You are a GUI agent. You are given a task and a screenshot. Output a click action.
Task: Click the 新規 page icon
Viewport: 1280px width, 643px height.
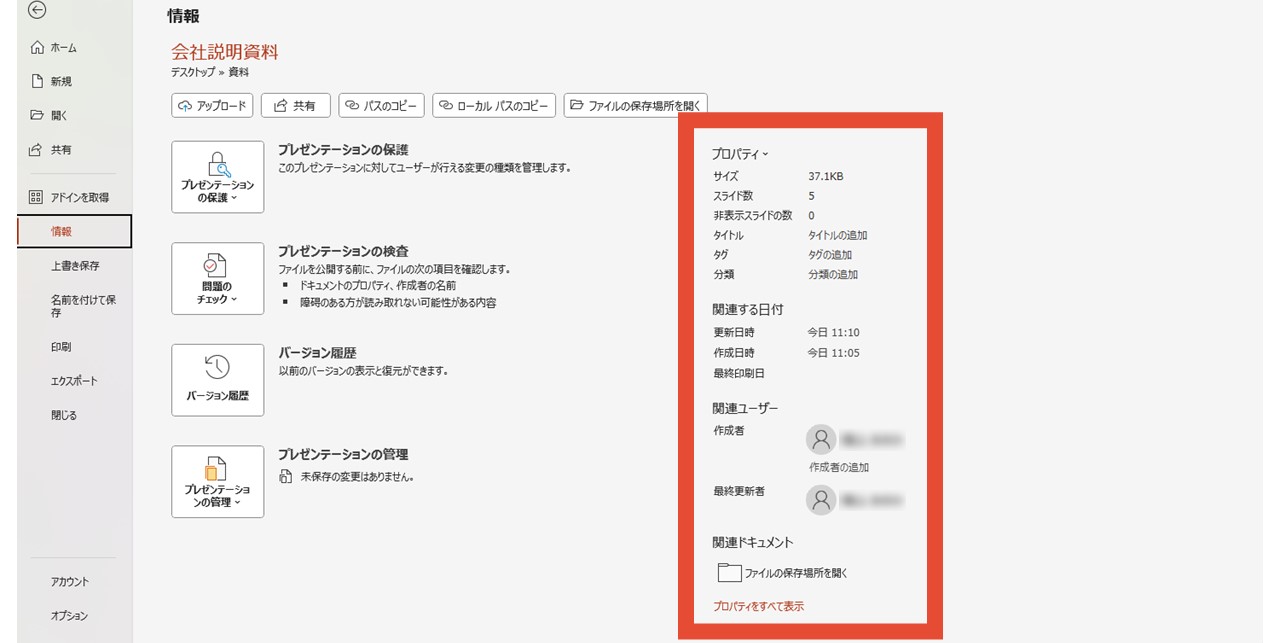click(x=38, y=81)
